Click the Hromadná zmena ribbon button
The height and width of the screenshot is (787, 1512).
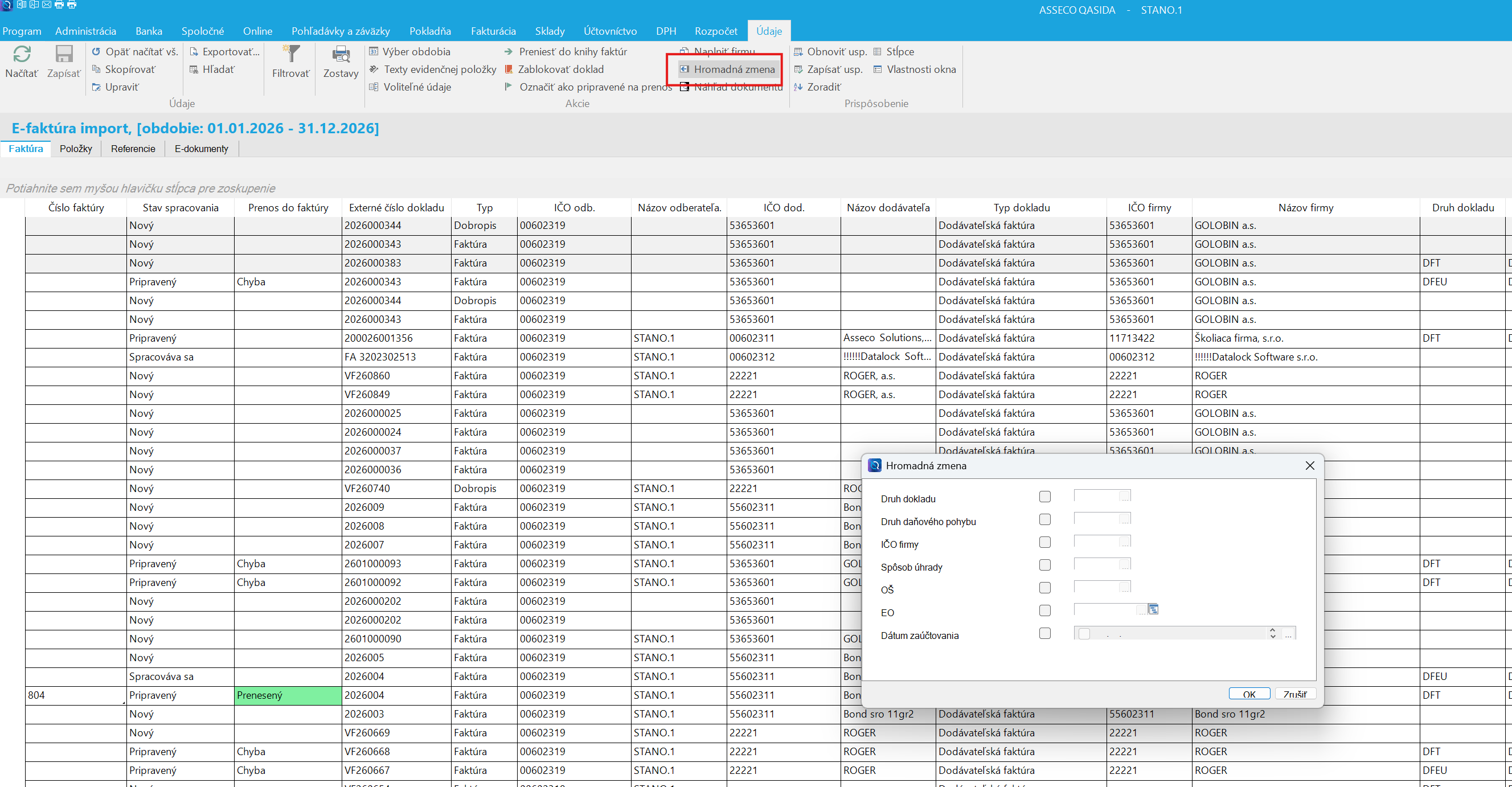point(727,69)
